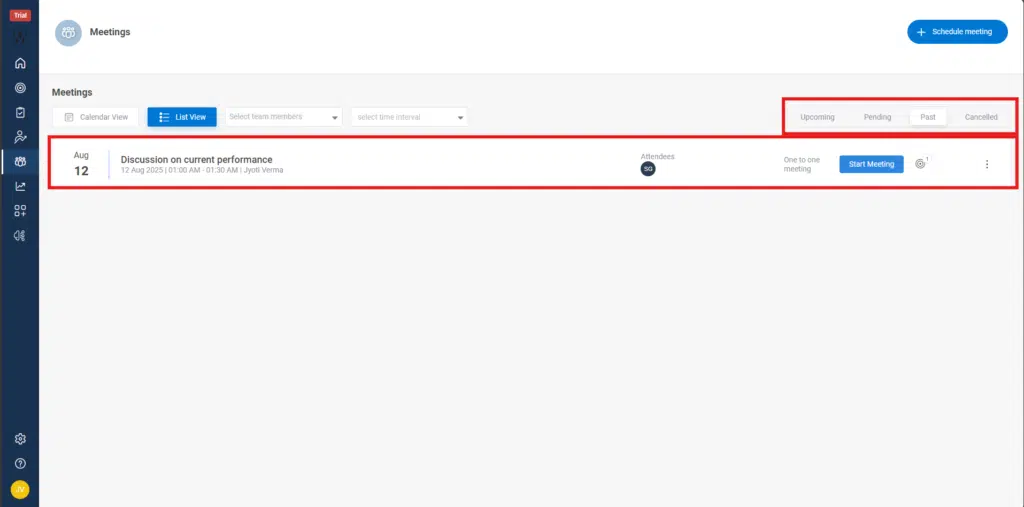Screen dimensions: 1024x507
Task: Open the three-dot menu for the meeting
Action: pos(987,164)
